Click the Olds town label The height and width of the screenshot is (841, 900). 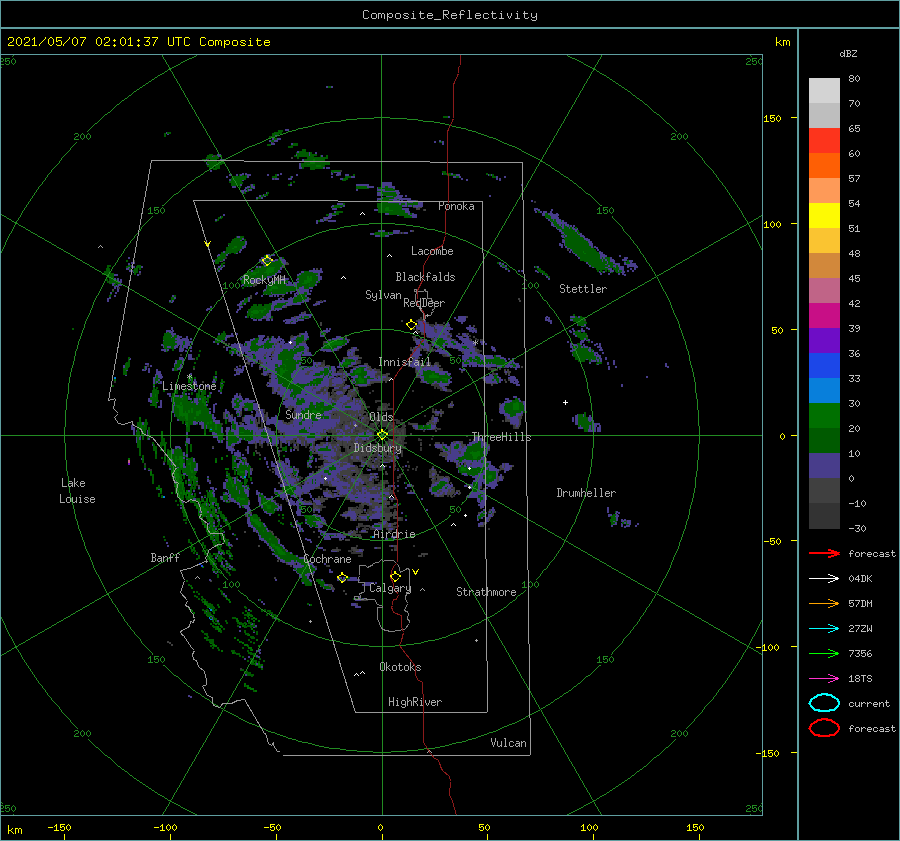coord(381,417)
